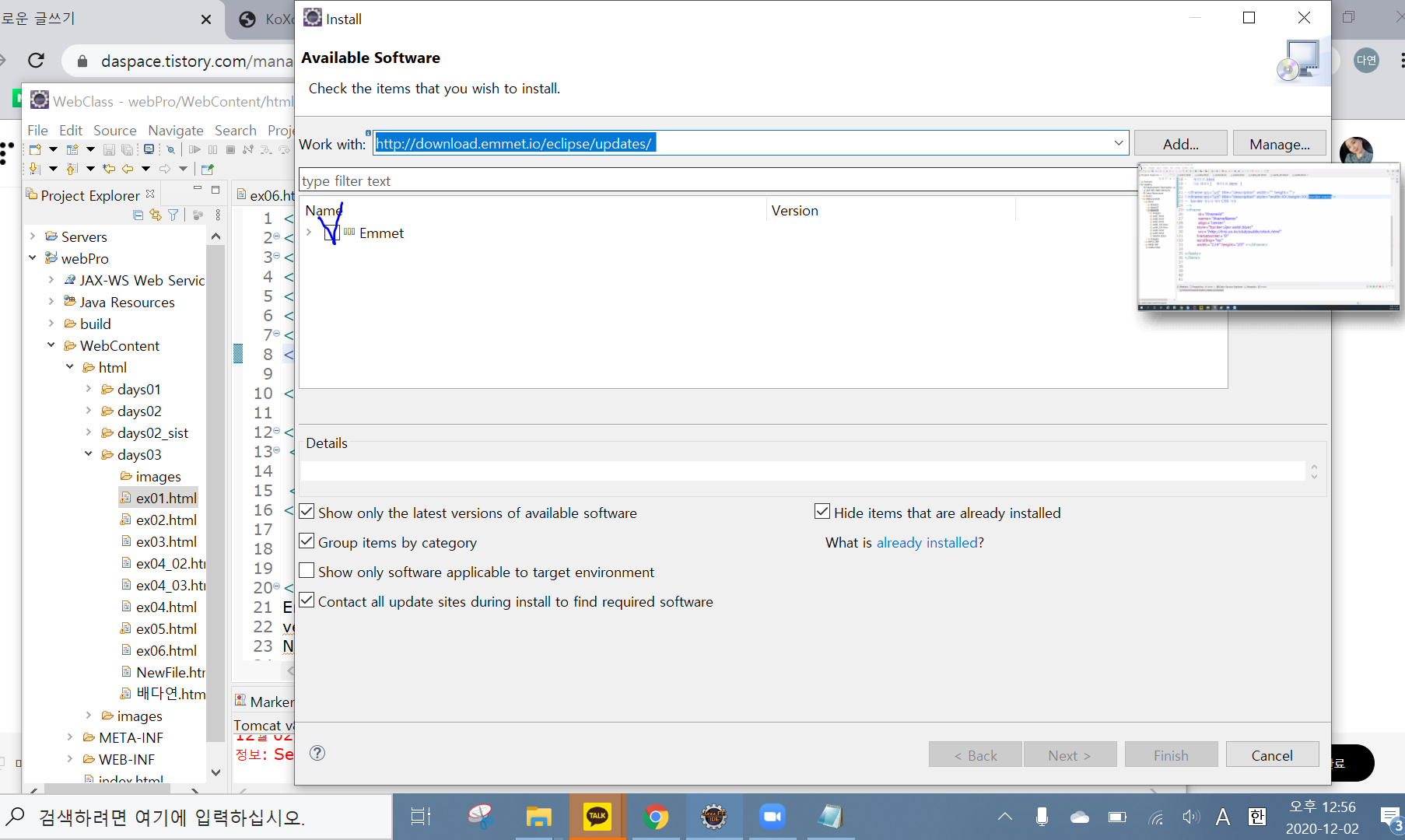Image resolution: width=1405 pixels, height=840 pixels.
Task: Expand the Java Resources node
Action: tap(51, 301)
